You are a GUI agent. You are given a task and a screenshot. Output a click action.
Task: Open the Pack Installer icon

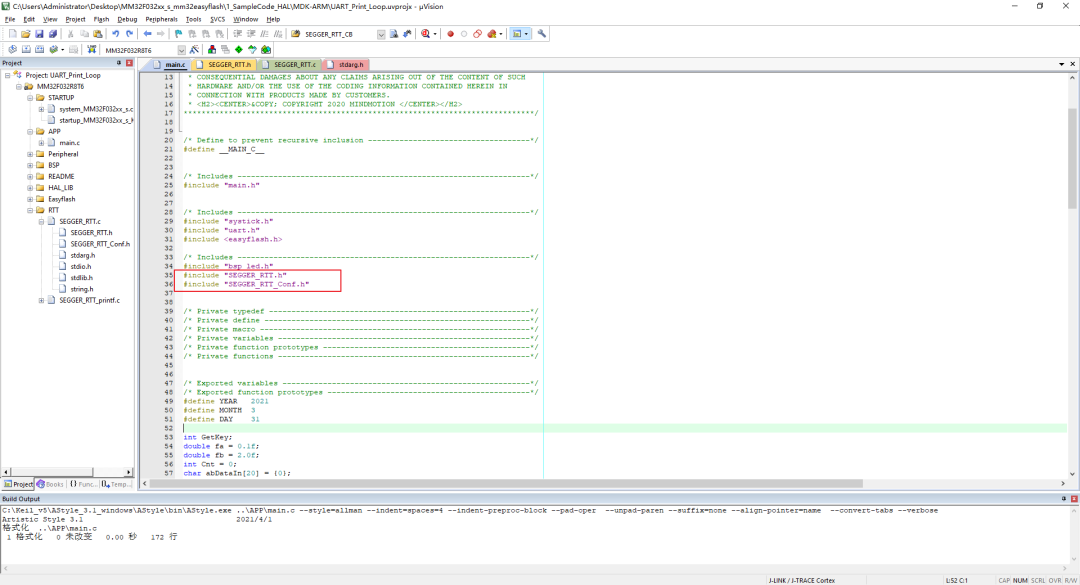[266, 50]
